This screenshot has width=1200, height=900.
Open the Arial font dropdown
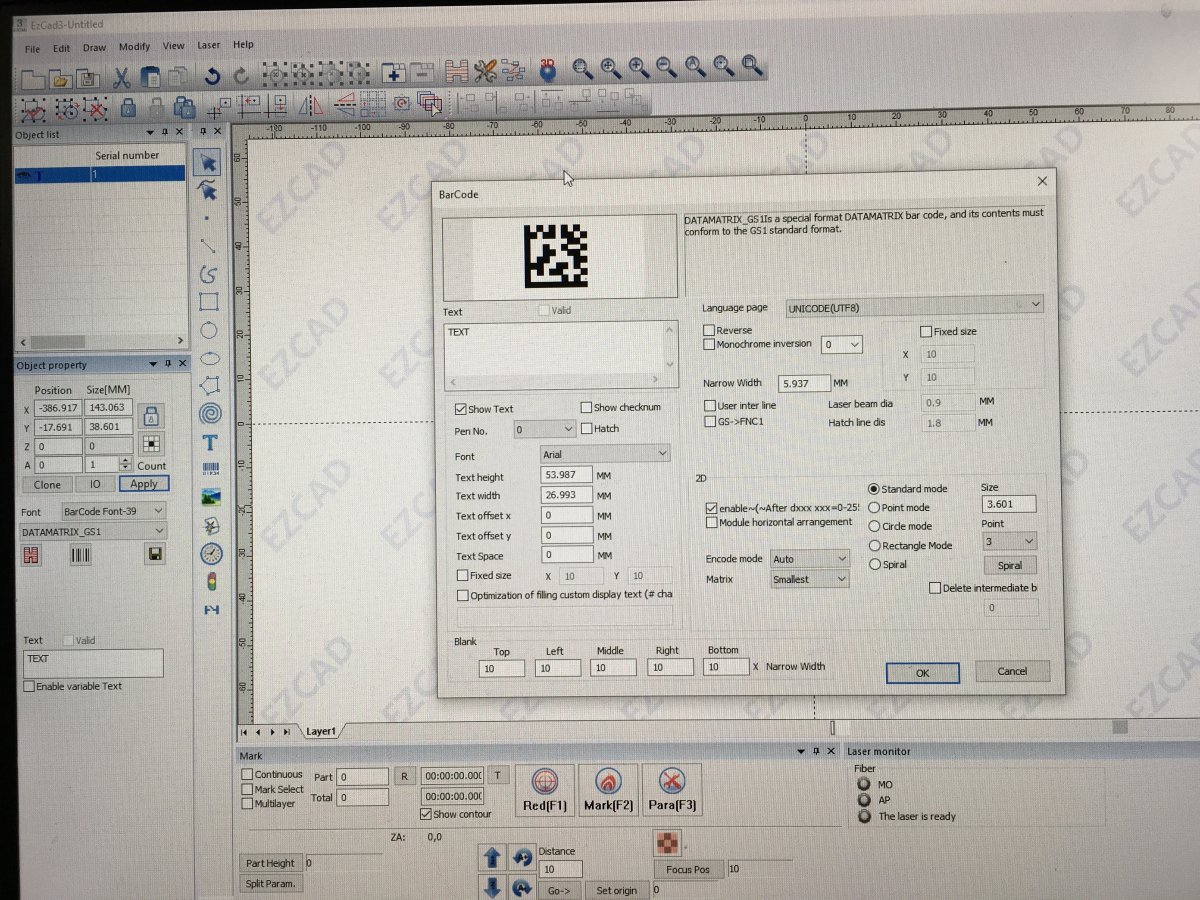click(x=604, y=454)
